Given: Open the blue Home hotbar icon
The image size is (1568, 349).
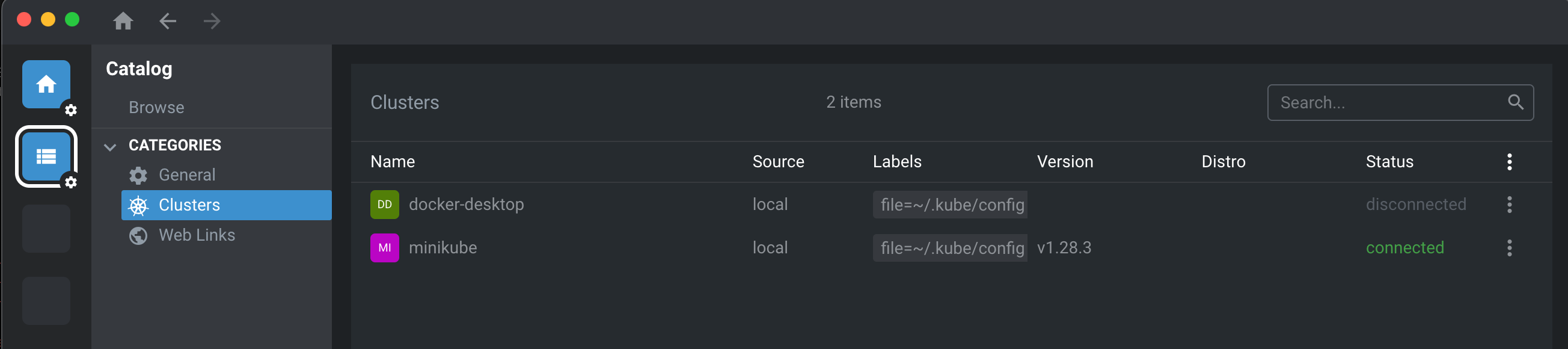Looking at the screenshot, I should (x=46, y=85).
